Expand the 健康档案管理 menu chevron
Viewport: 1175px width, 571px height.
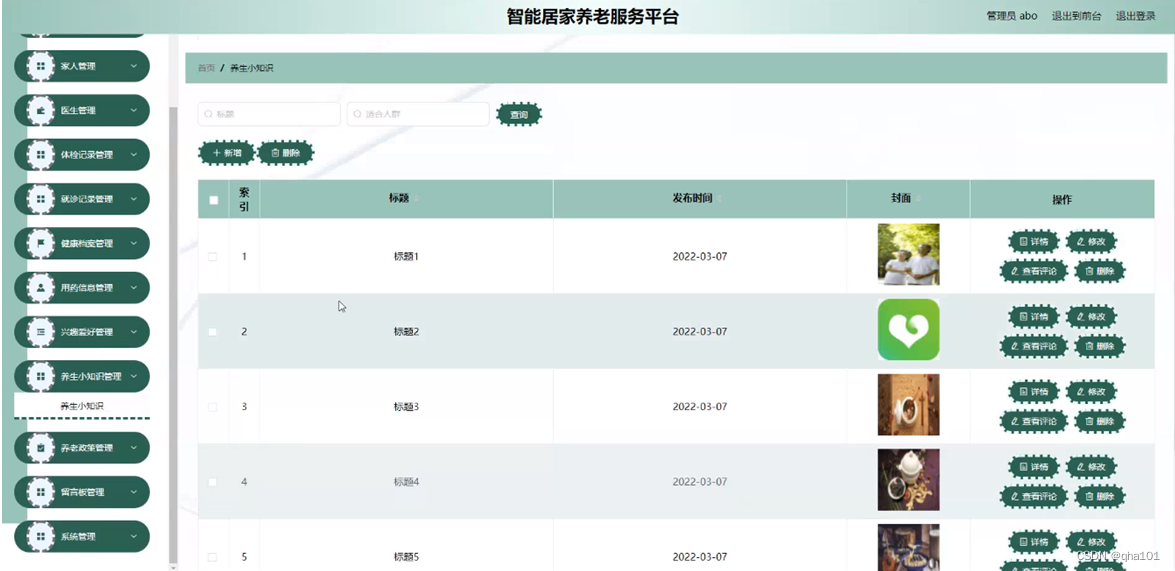(133, 243)
